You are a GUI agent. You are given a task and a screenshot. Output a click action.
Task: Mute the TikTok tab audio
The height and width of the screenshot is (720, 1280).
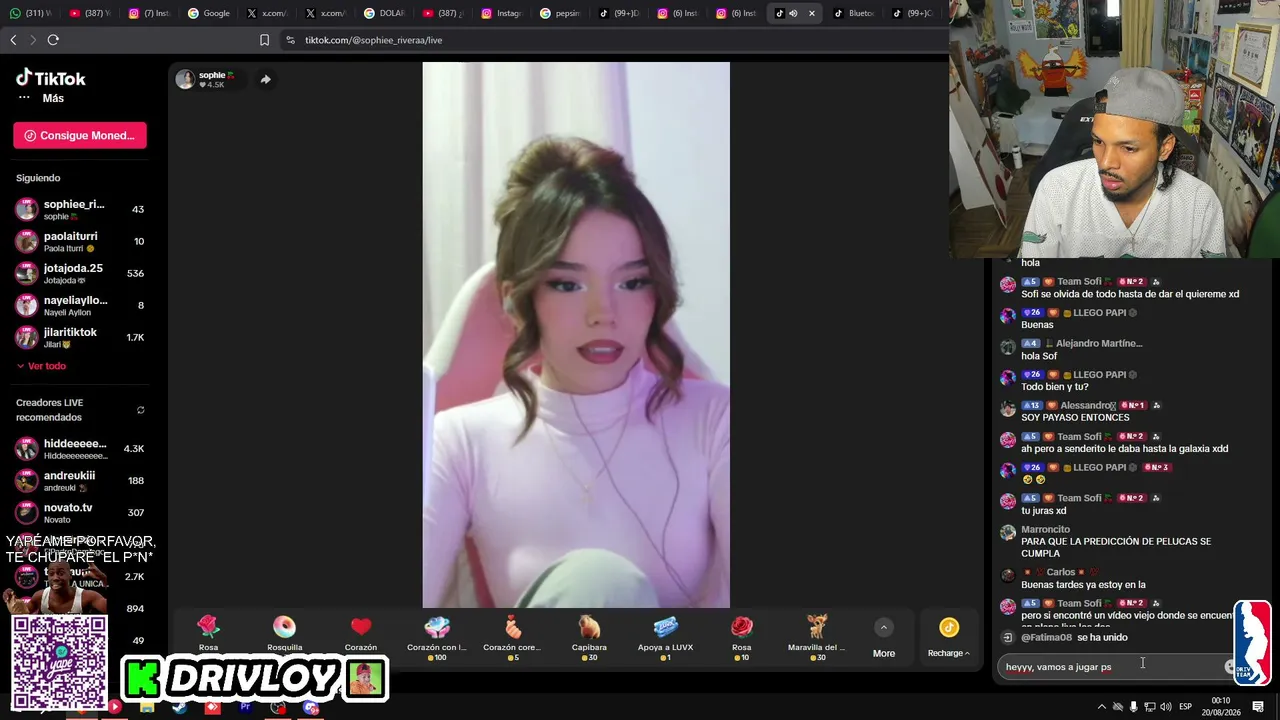click(x=793, y=13)
